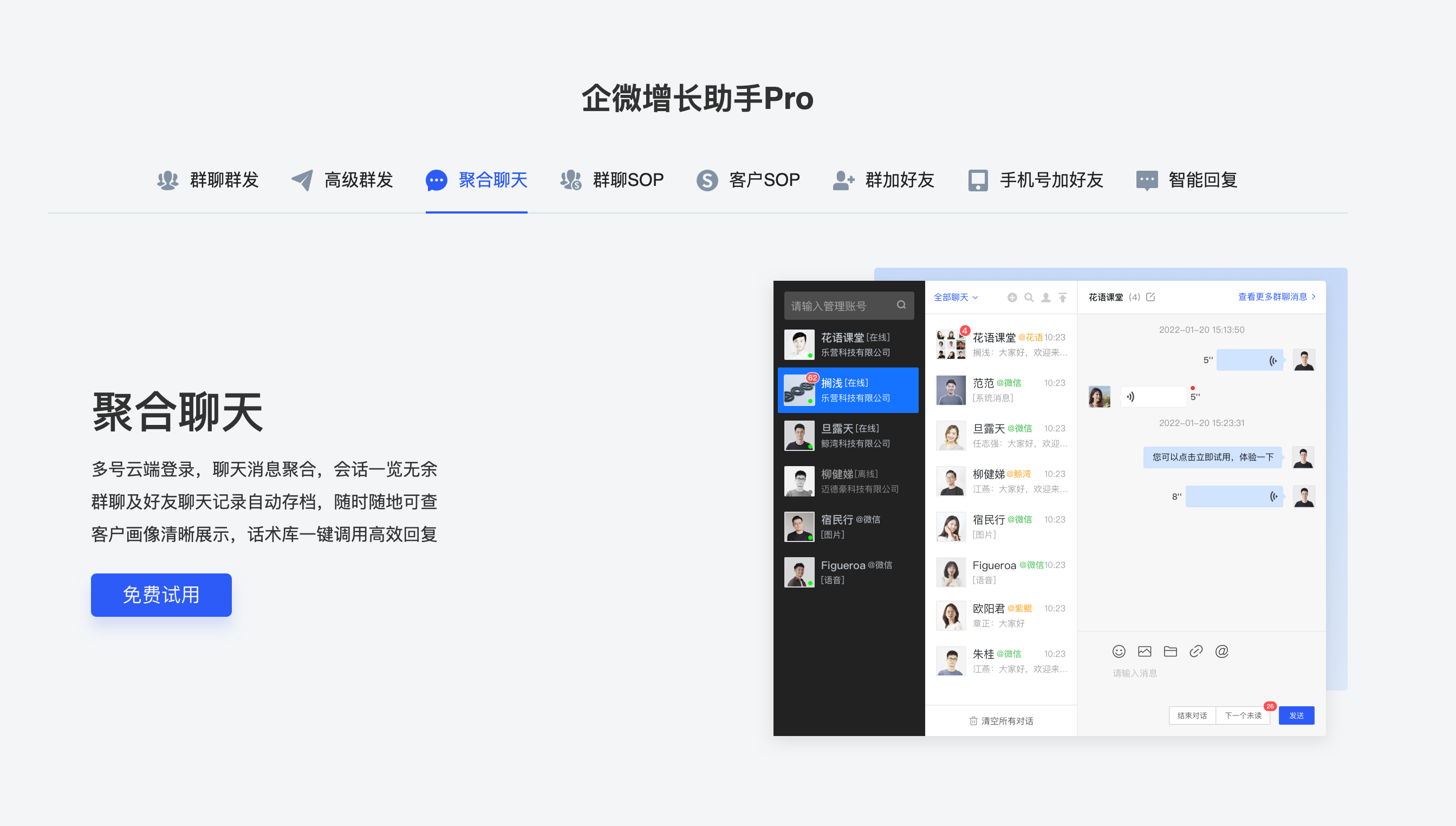Click the 免费试用 button
Screen dimensions: 1456x826
click(161, 595)
